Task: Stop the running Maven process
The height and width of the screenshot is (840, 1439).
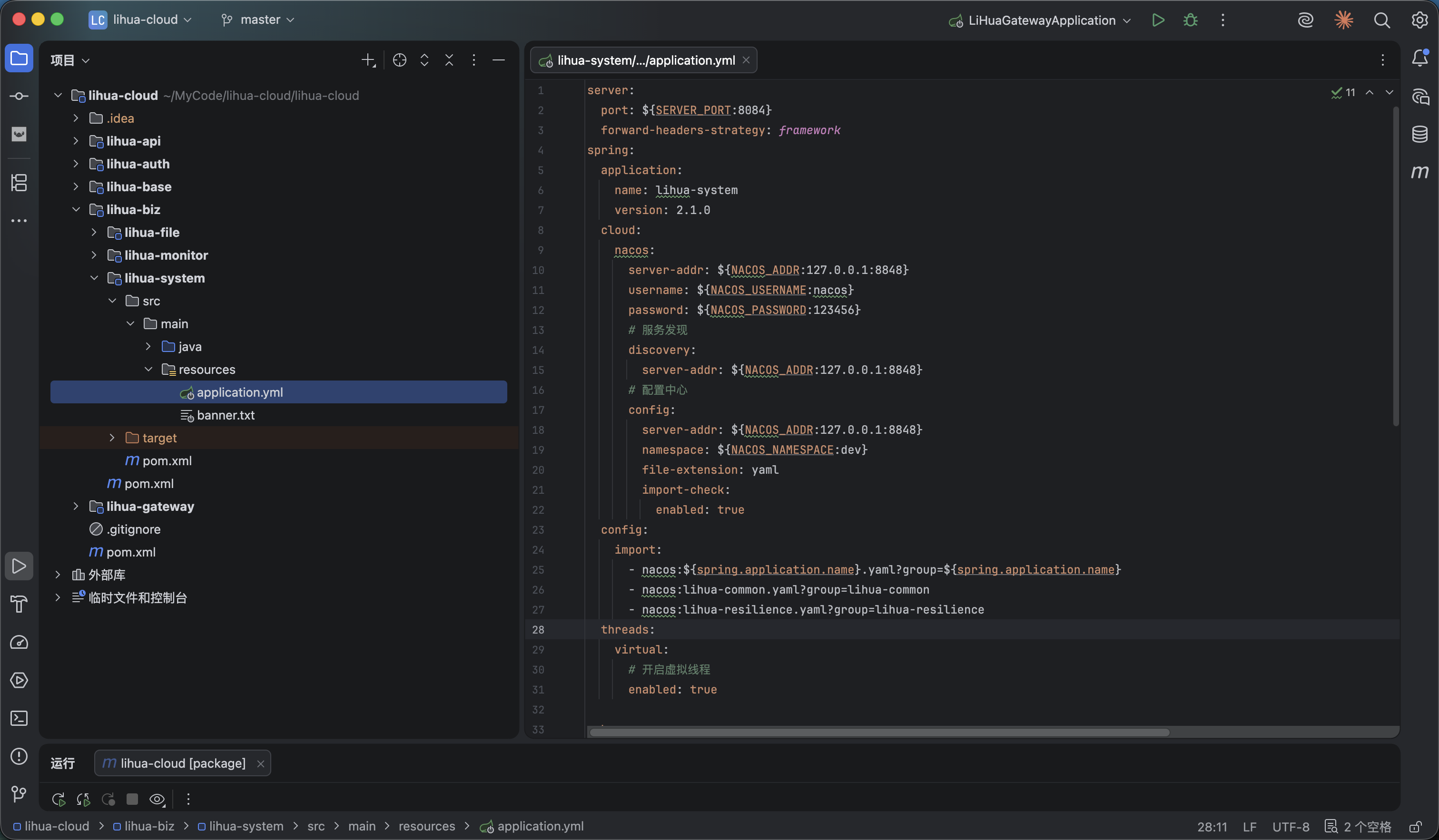Action: click(132, 799)
